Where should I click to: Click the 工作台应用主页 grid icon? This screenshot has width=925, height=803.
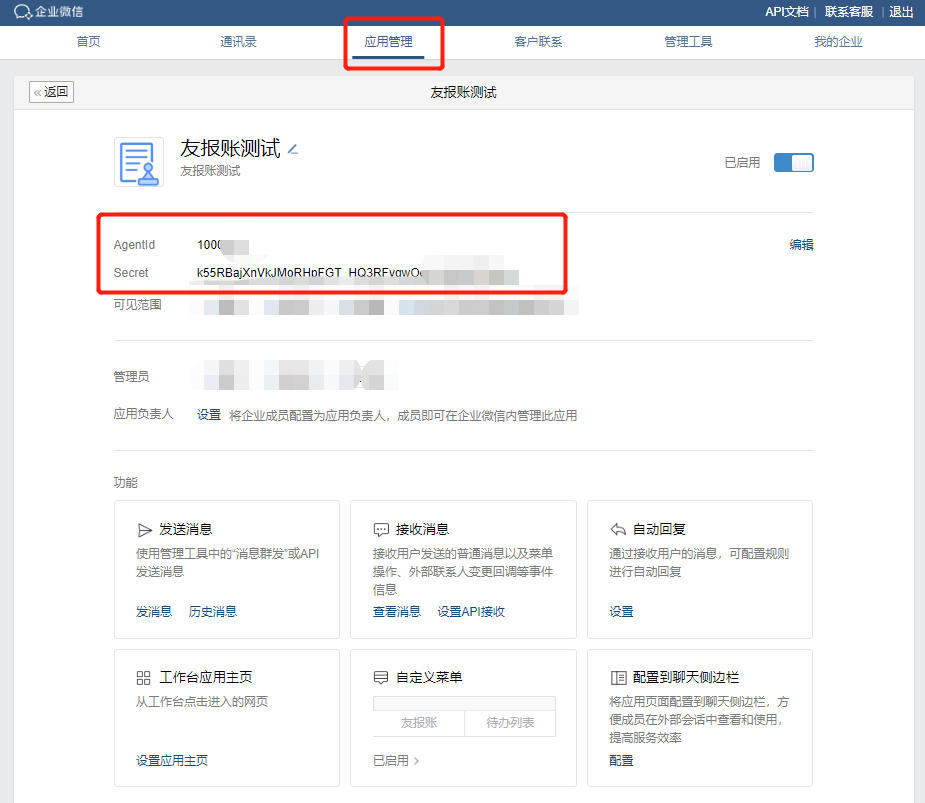[143, 678]
